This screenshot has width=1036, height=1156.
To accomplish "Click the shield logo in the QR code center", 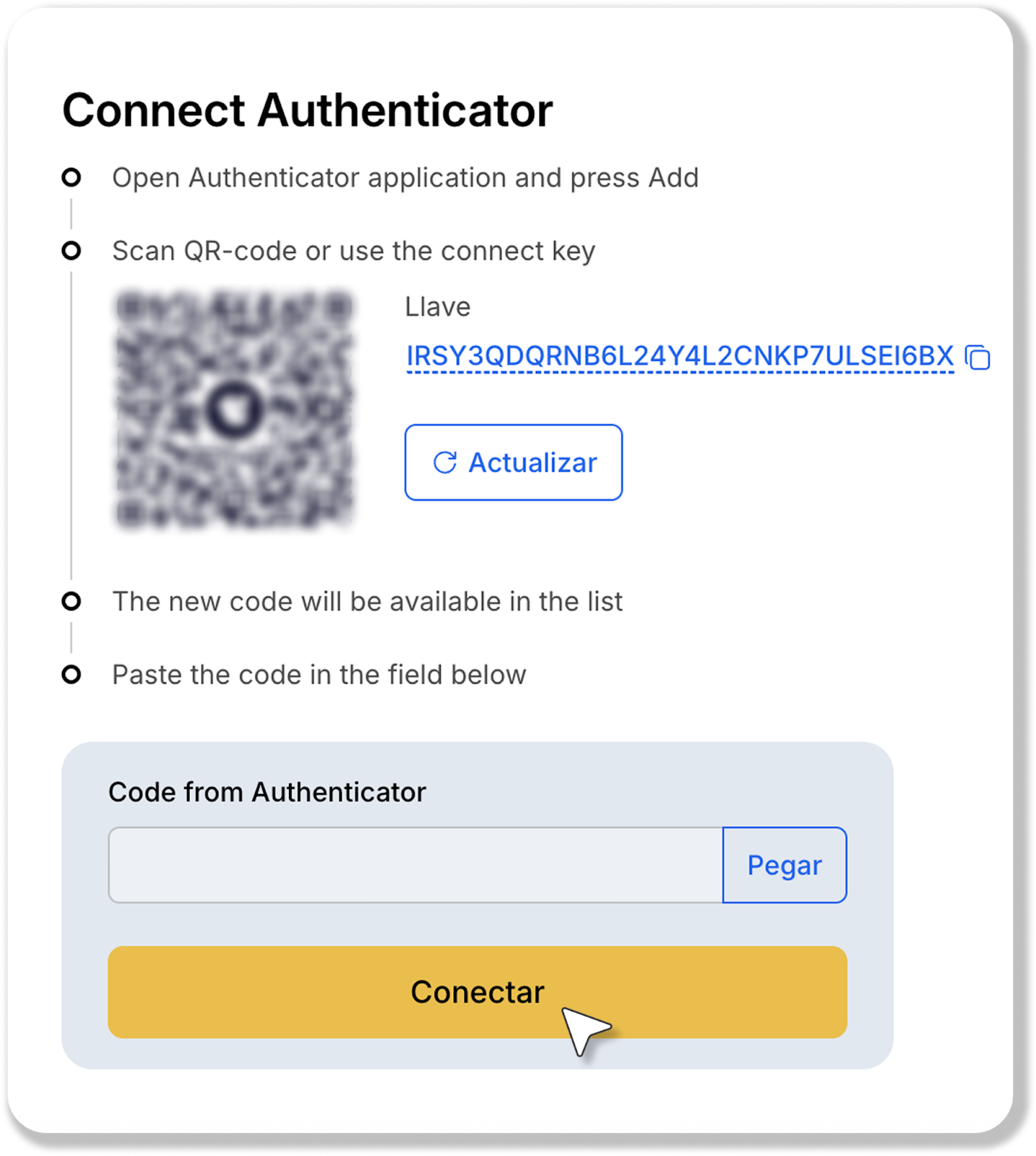I will (234, 409).
